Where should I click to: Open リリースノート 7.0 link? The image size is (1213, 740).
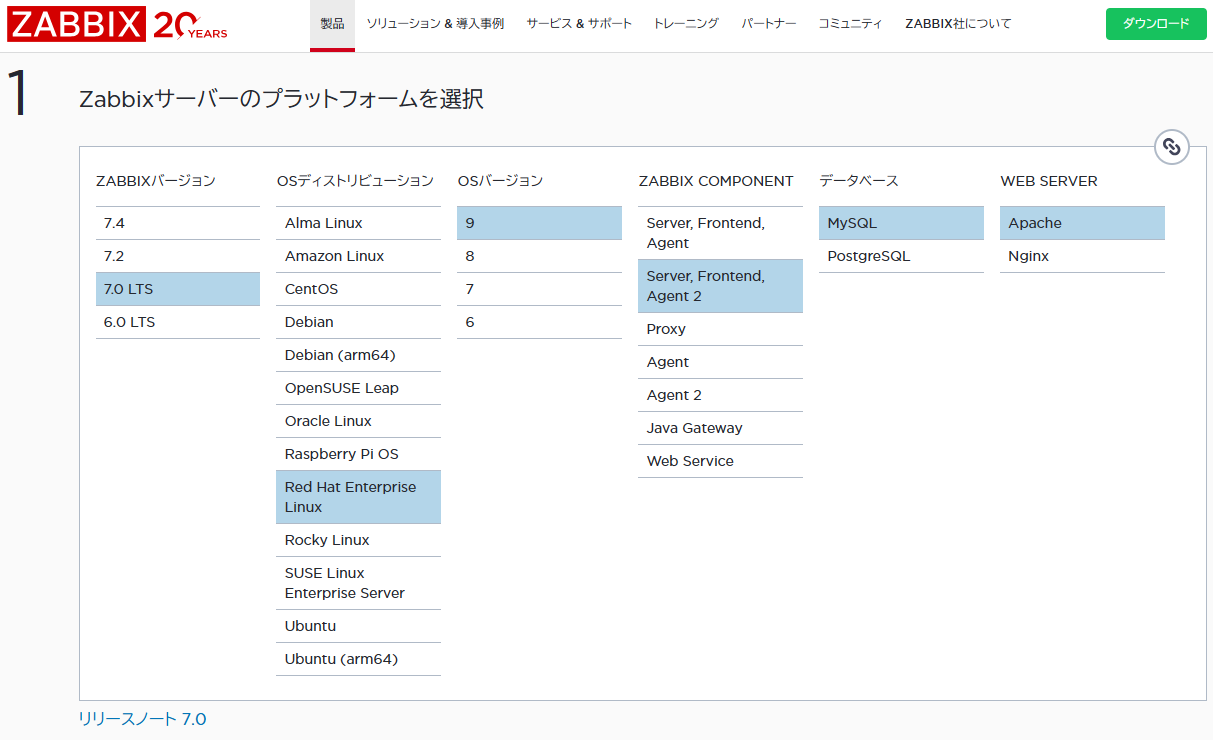click(x=143, y=719)
